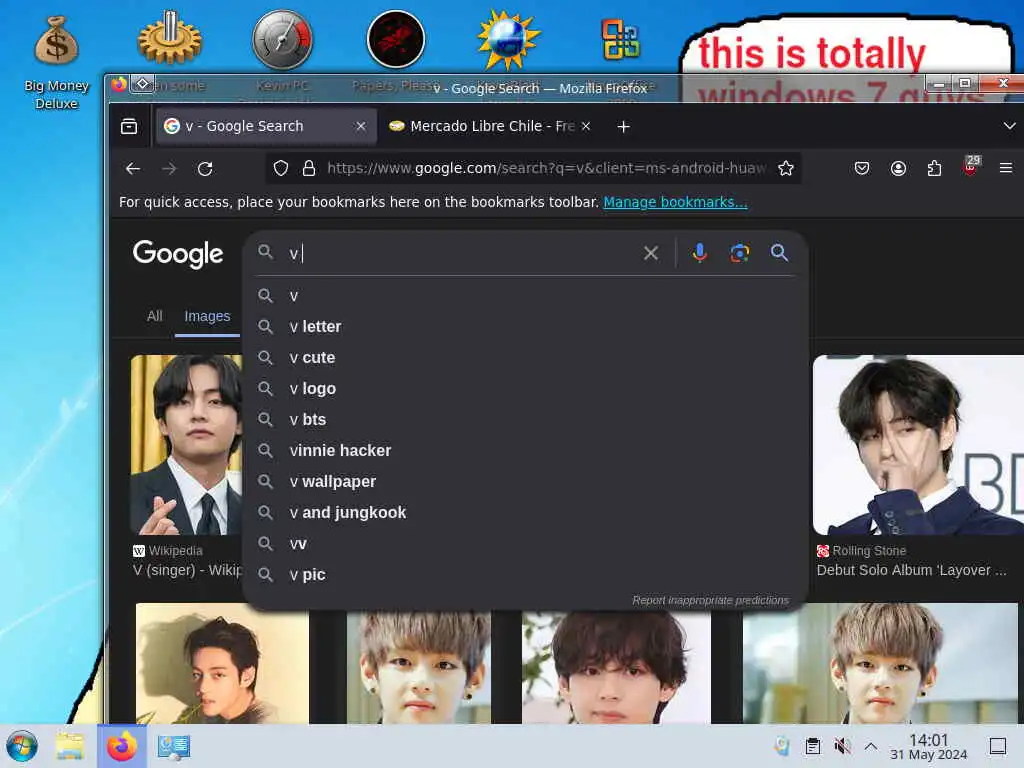1024x768 pixels.
Task: Open the Extensions puzzle icon
Action: point(935,168)
